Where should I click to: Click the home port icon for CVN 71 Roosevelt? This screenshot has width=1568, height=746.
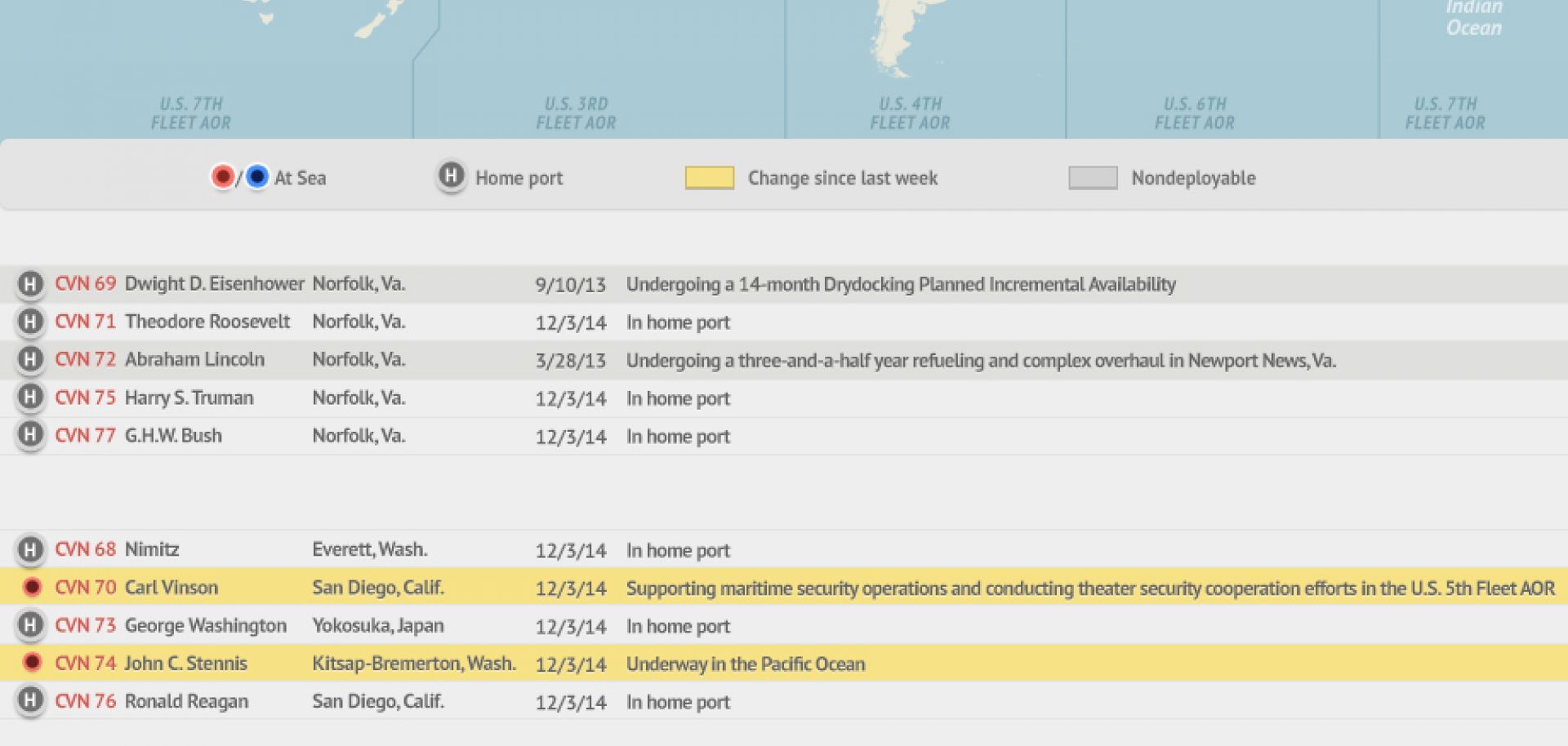(x=30, y=322)
